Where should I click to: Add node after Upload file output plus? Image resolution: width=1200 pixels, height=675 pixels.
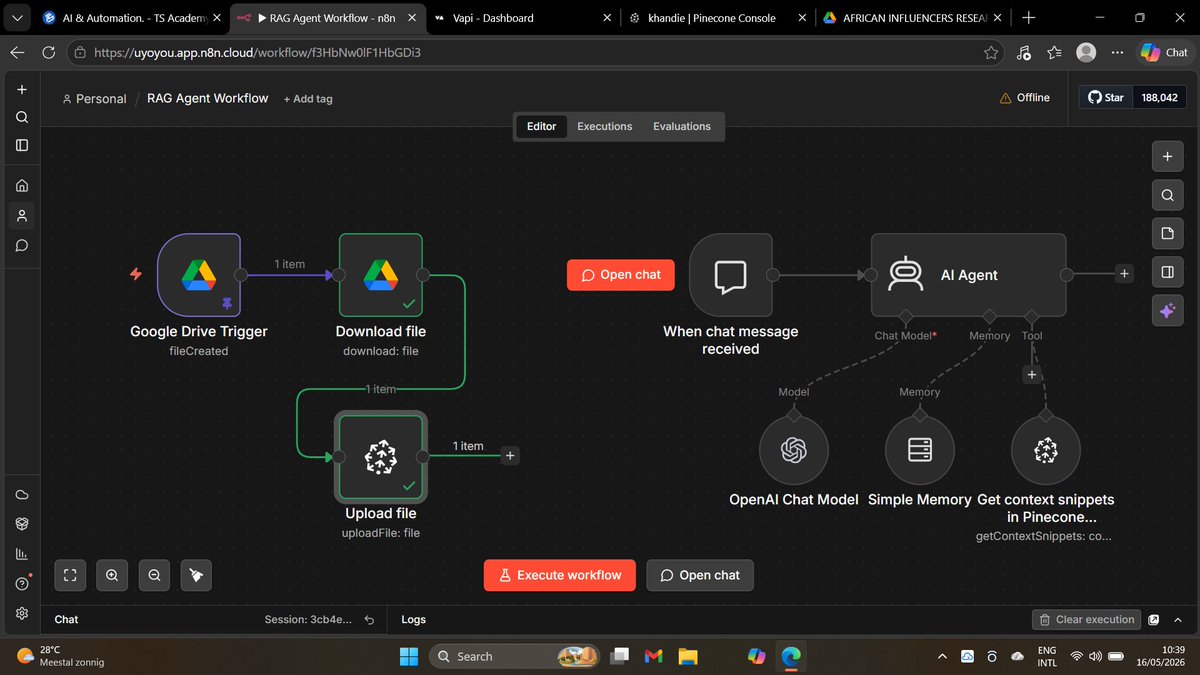pos(510,456)
